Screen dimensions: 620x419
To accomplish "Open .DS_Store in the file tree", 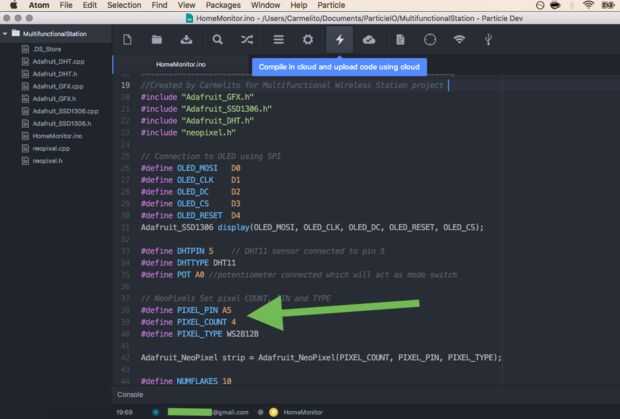I will pyautogui.click(x=47, y=49).
